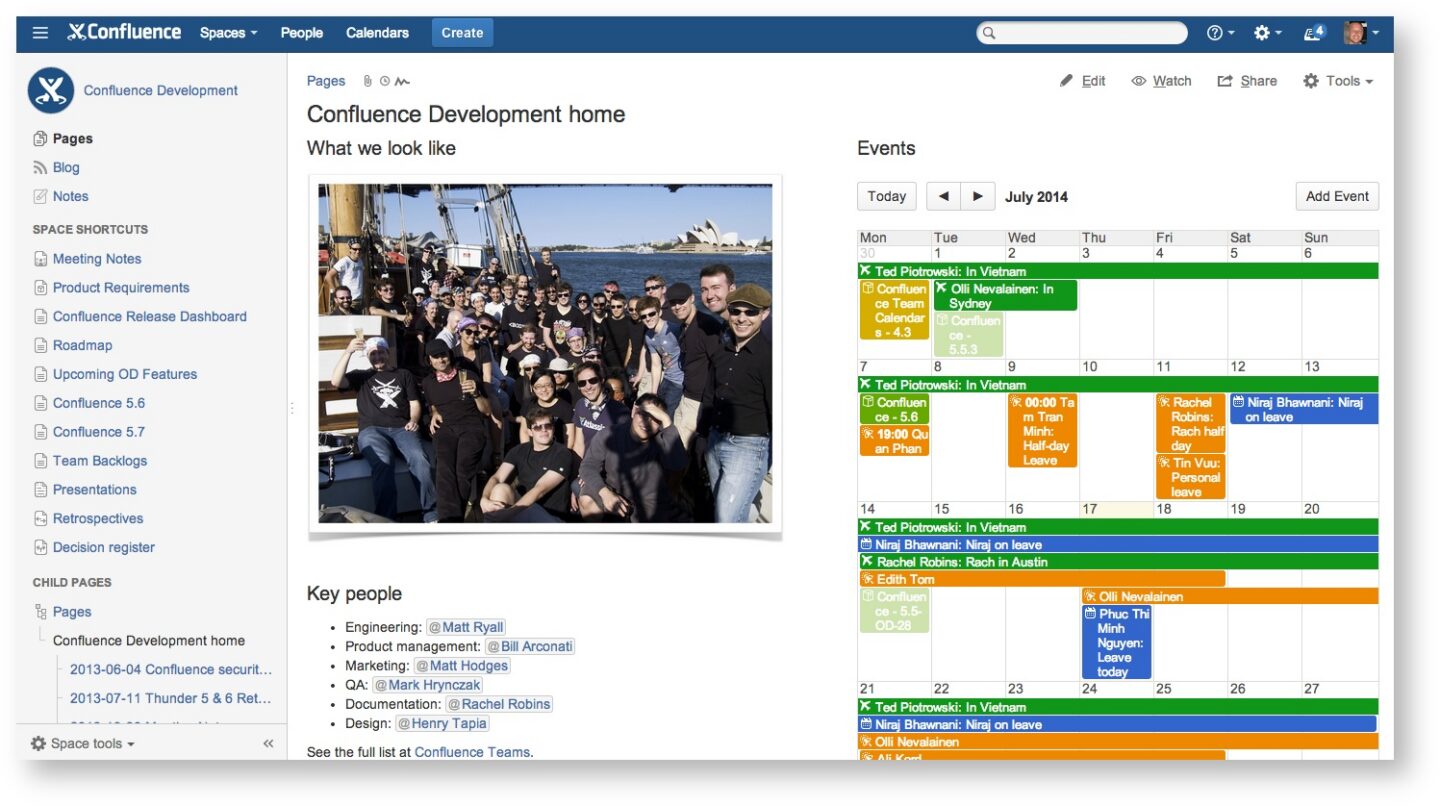Open the administration gear menu
Image resolution: width=1440 pixels, height=806 pixels.
click(1267, 33)
